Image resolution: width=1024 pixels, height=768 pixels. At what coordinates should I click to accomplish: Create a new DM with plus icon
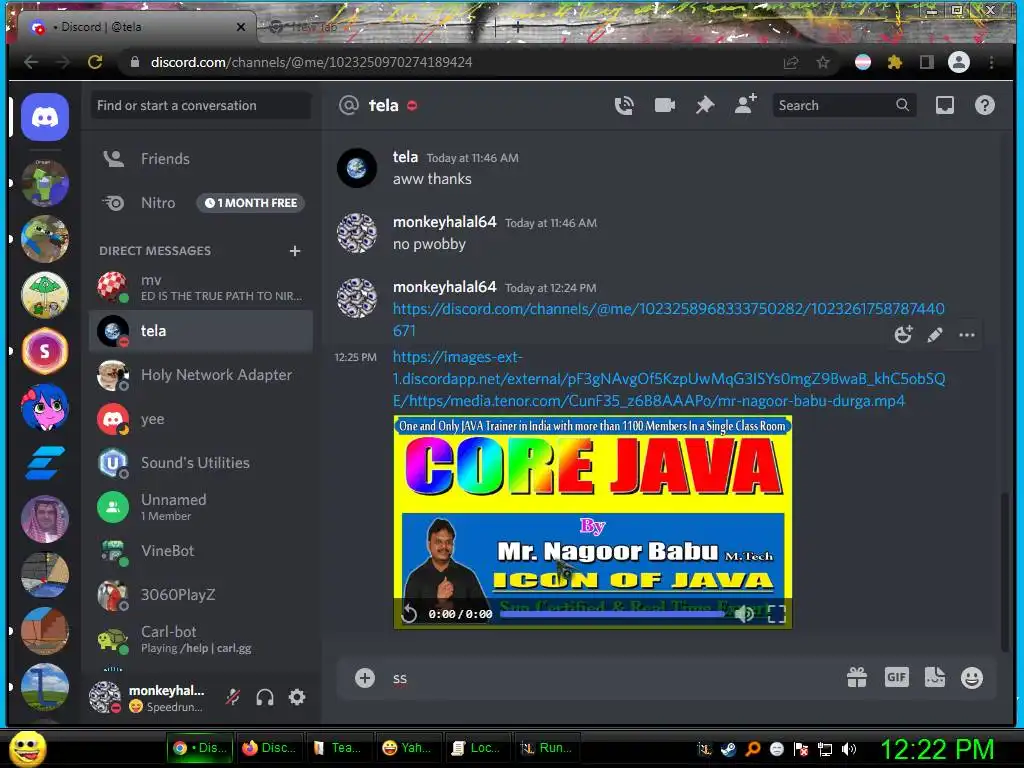(x=295, y=251)
